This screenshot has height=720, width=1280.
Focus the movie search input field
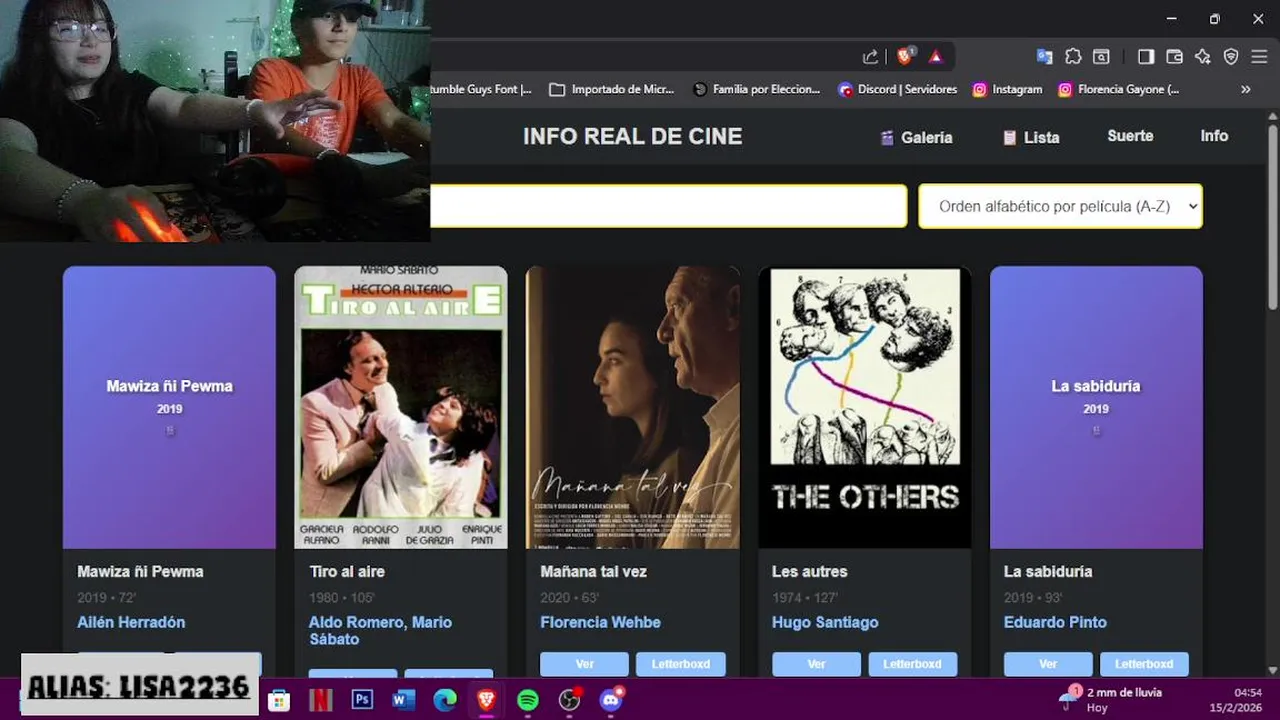click(668, 206)
